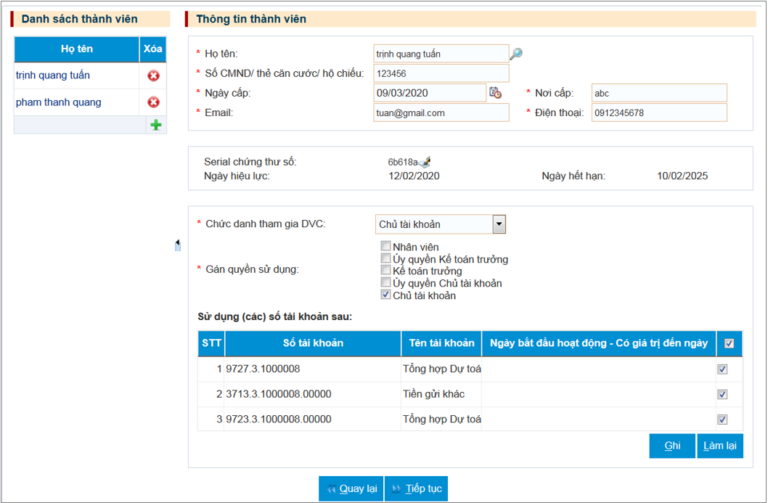
Task: Click the Ngày bắt đầu hoạt động column header
Action: pyautogui.click(x=599, y=343)
